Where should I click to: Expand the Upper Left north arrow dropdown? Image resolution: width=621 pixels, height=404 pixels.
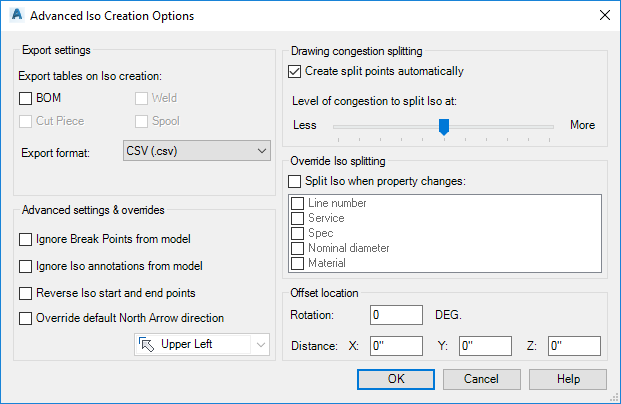260,344
